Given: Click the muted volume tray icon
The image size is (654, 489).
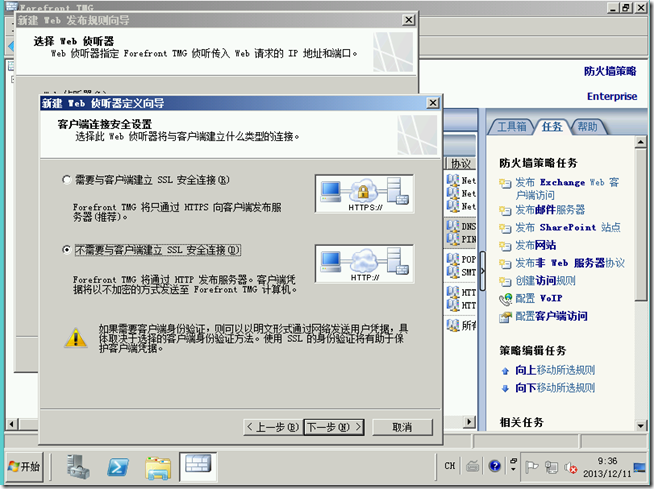Looking at the screenshot, I should (x=570, y=468).
